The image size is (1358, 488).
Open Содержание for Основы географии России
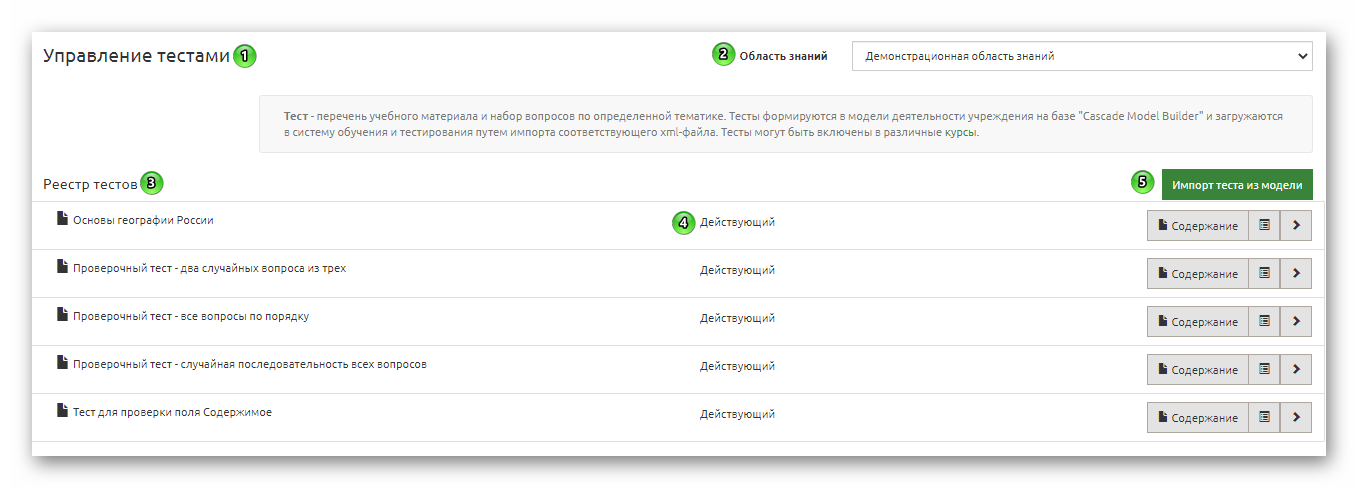(1198, 226)
